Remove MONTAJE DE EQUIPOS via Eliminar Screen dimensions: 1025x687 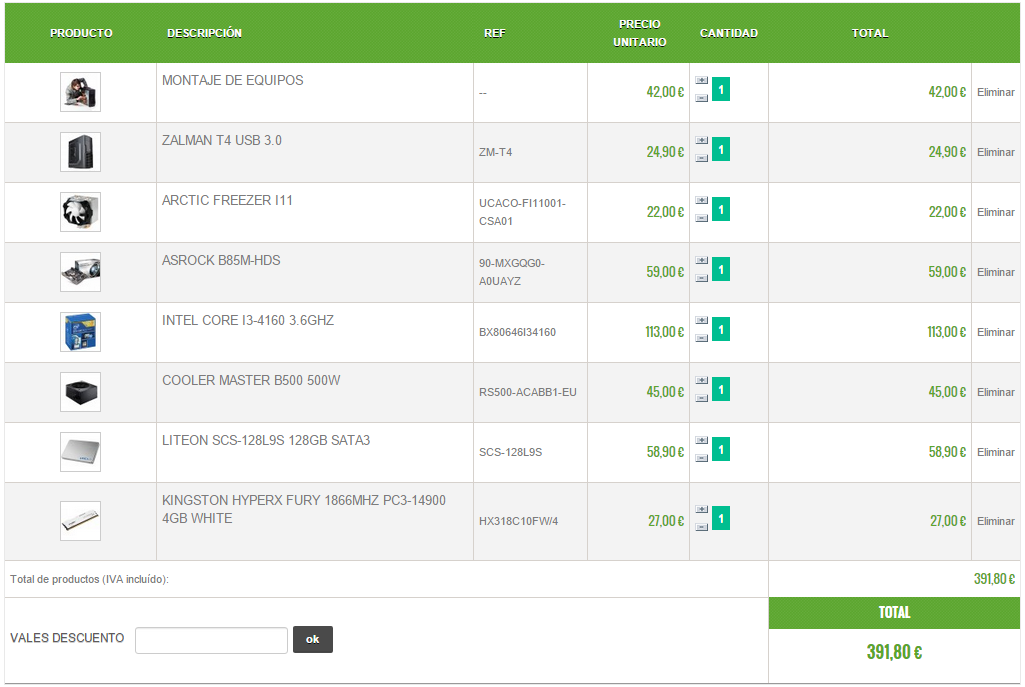pyautogui.click(x=996, y=92)
